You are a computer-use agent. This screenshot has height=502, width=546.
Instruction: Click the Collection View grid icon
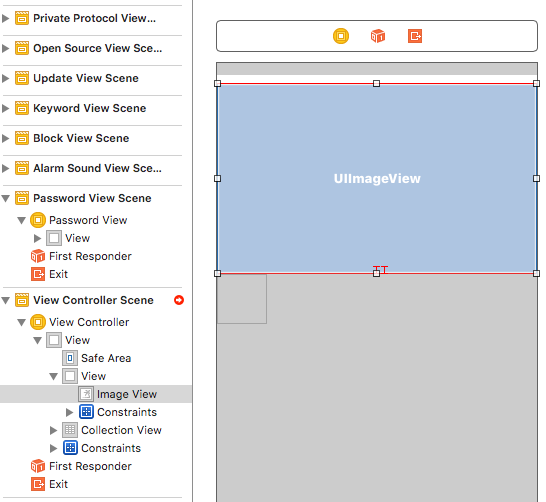pos(70,430)
